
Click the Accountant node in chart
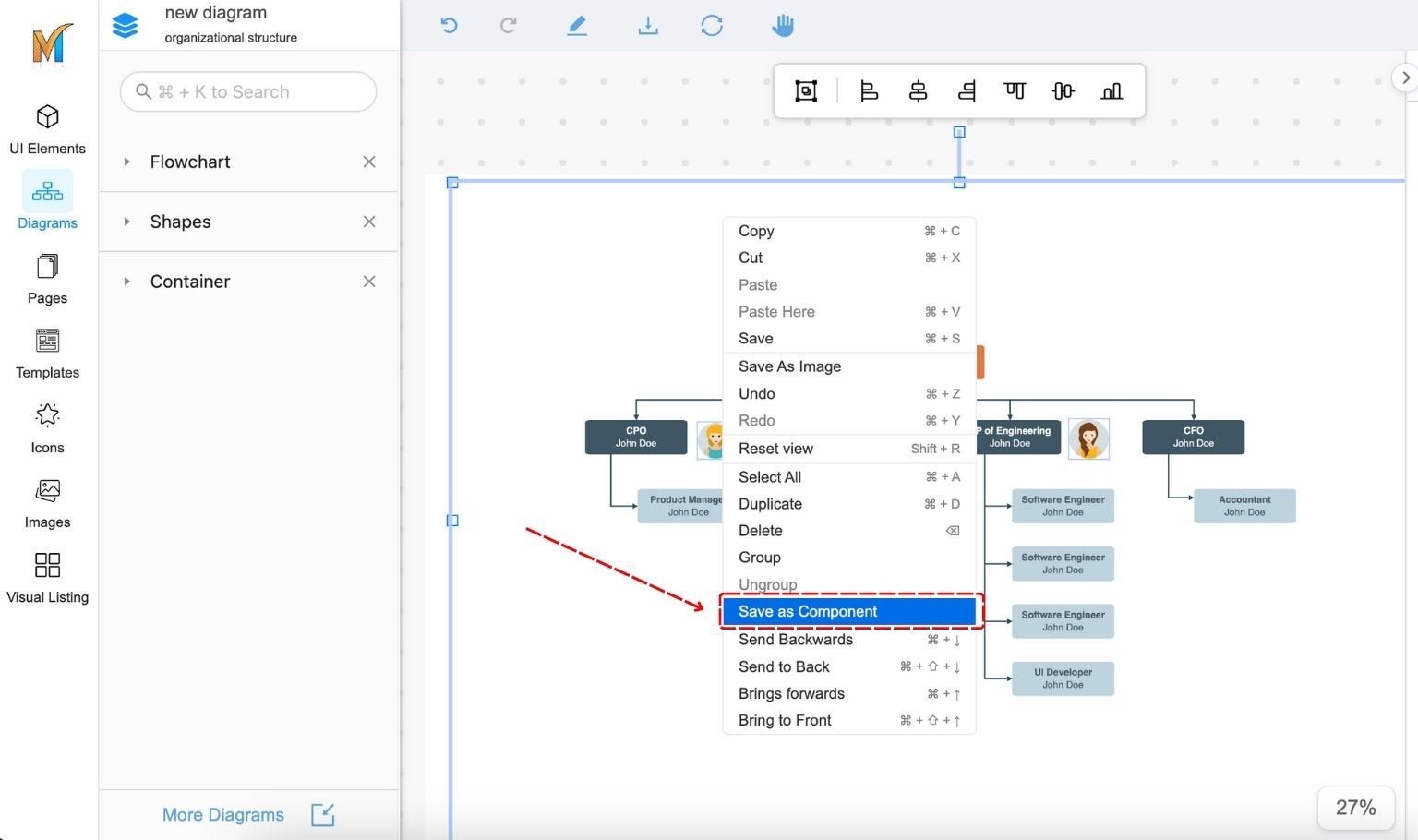[1244, 506]
